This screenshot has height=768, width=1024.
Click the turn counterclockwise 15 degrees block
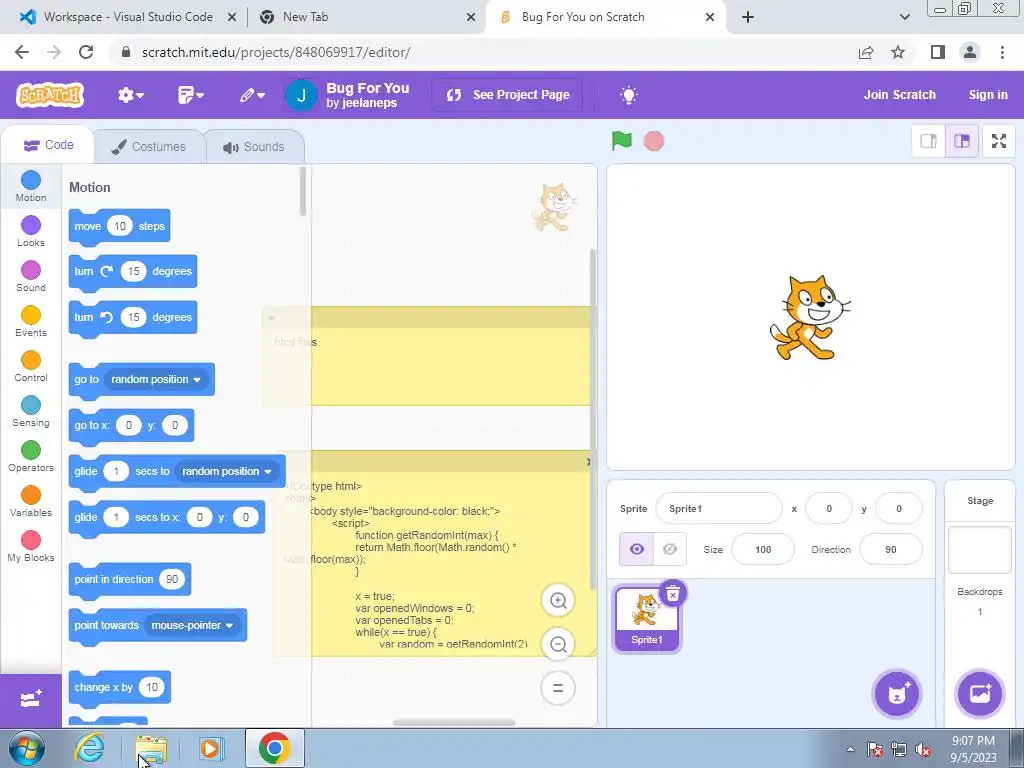pos(84,317)
